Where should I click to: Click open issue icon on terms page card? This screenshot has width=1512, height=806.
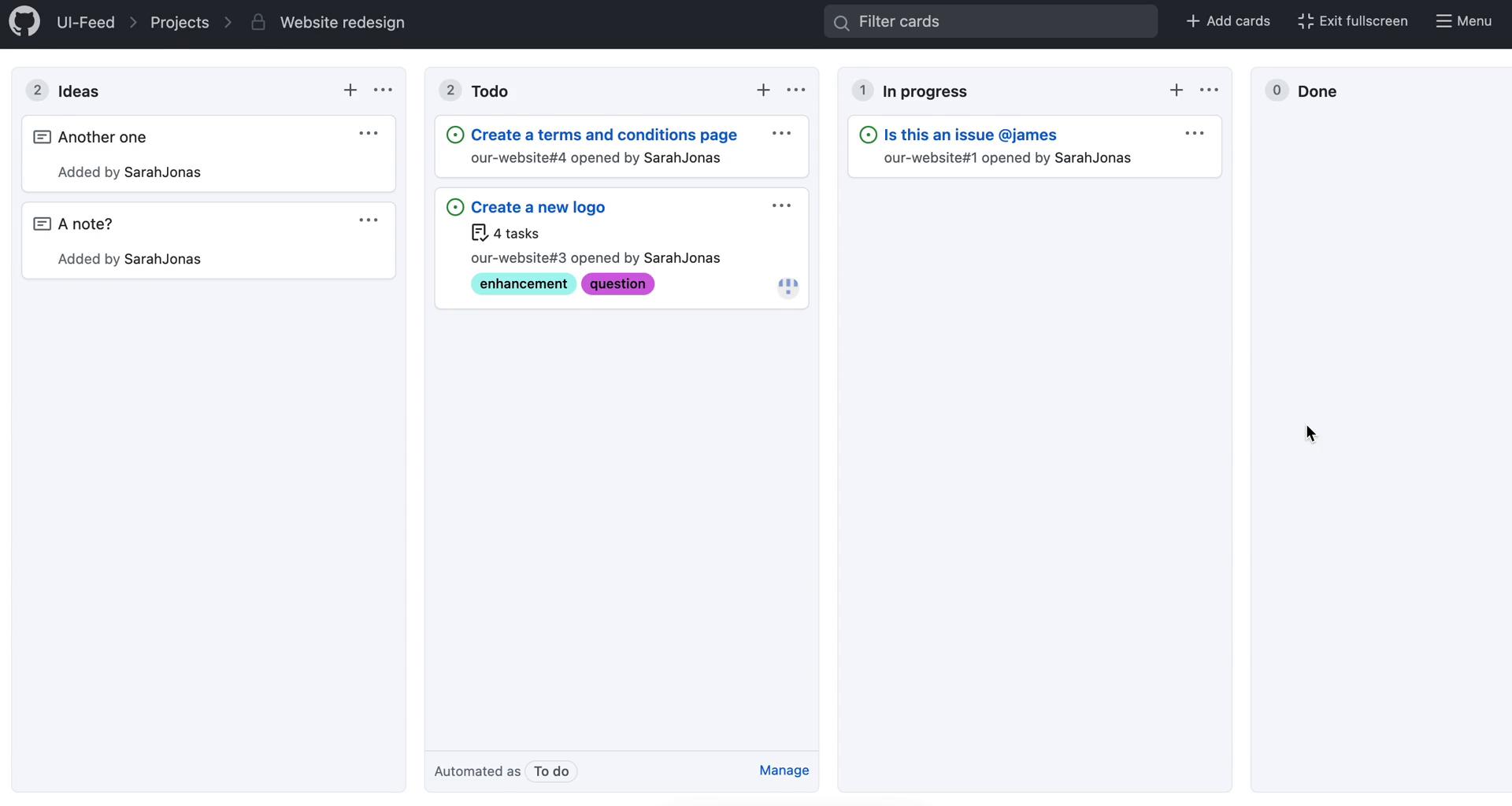coord(455,135)
